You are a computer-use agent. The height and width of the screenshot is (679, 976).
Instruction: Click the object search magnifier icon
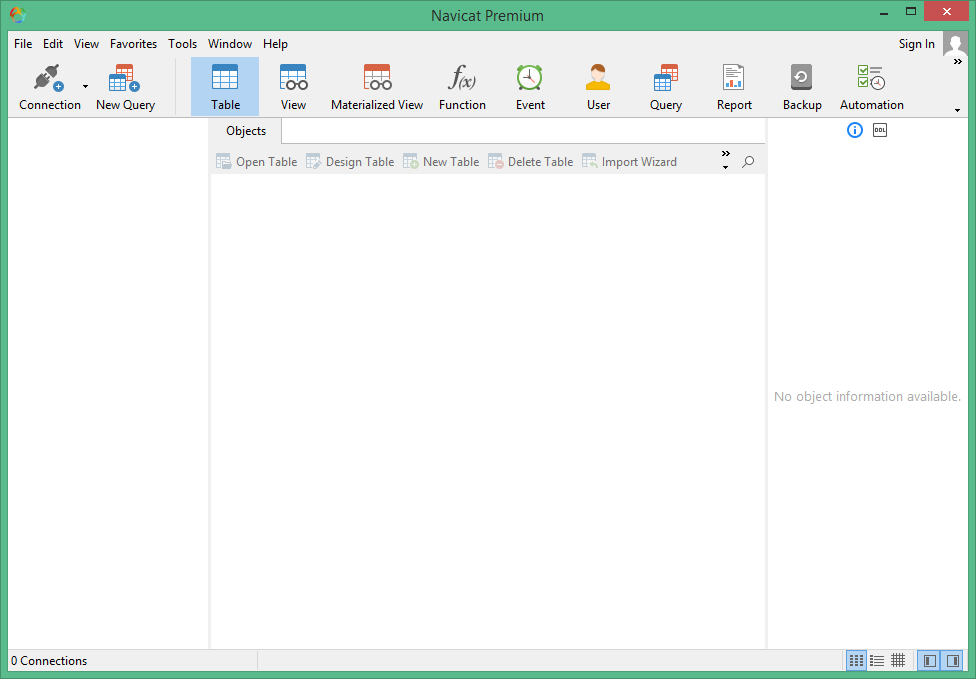point(748,162)
